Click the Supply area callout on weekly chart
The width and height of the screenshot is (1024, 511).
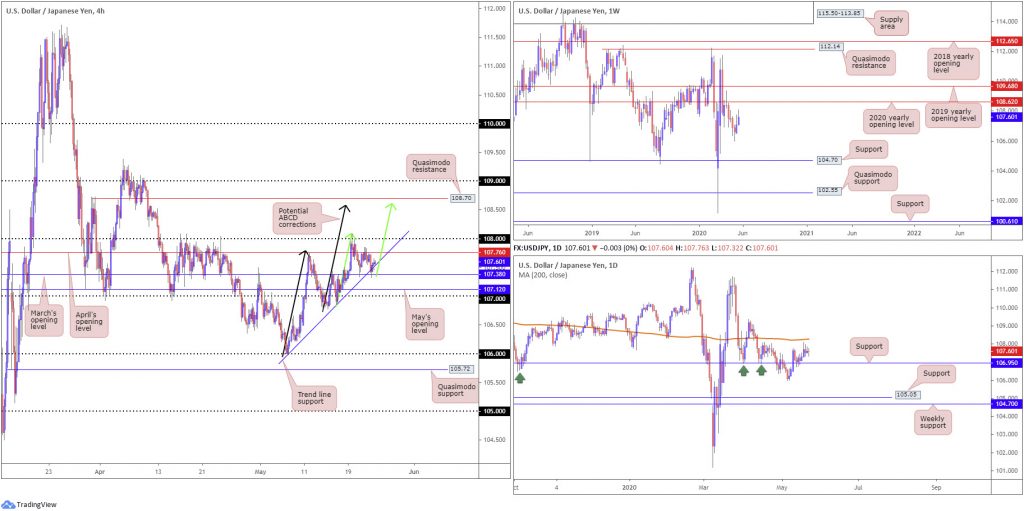(x=892, y=25)
